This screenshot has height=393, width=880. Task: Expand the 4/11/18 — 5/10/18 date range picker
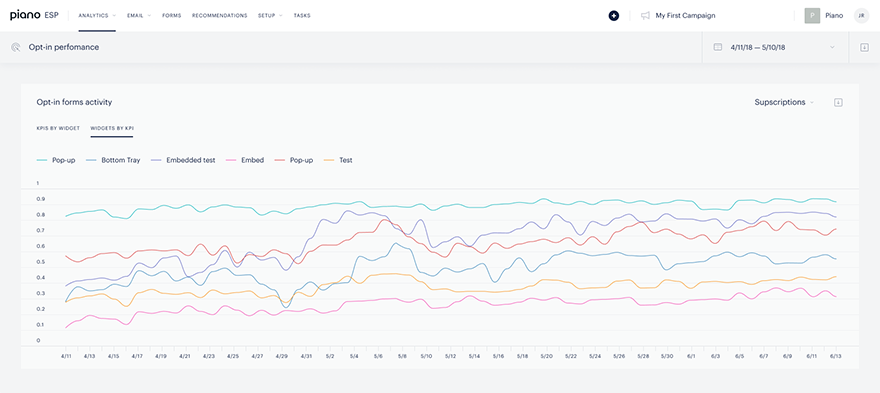click(x=774, y=48)
